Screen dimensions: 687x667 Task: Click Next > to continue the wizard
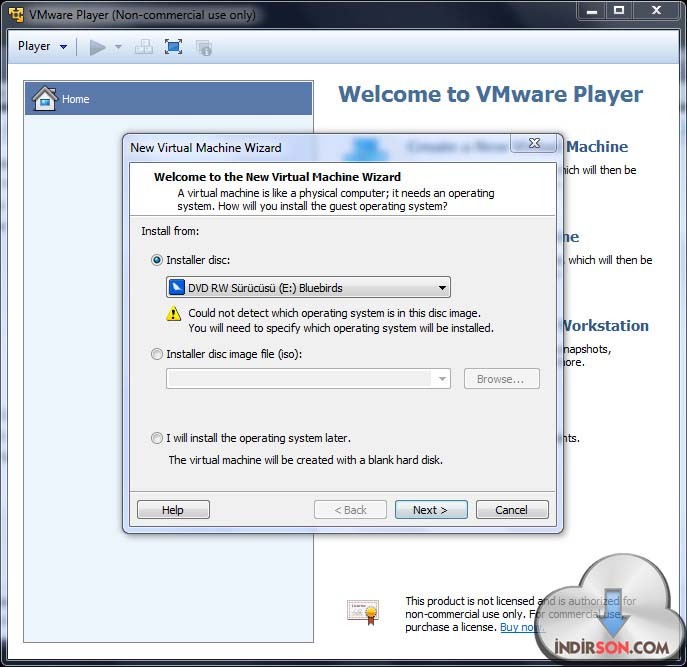point(431,510)
